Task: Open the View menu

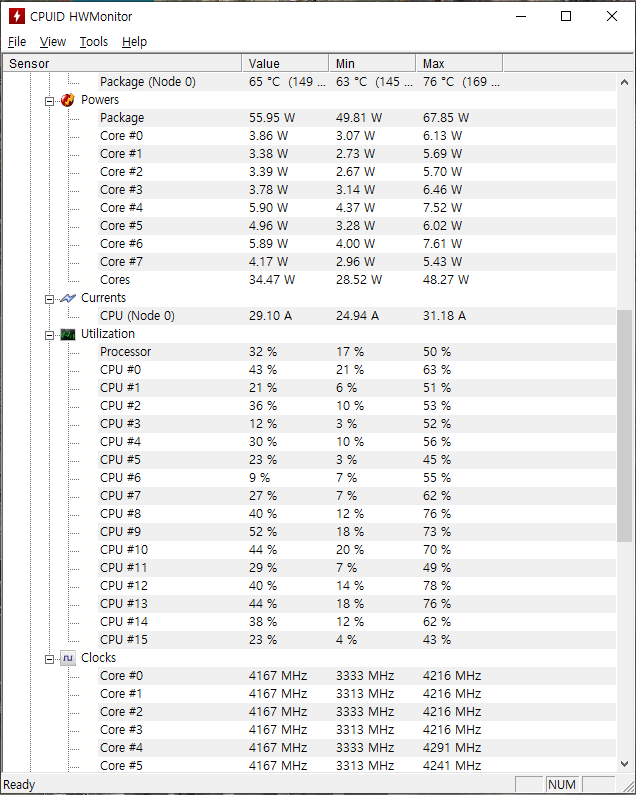Action: (x=53, y=42)
